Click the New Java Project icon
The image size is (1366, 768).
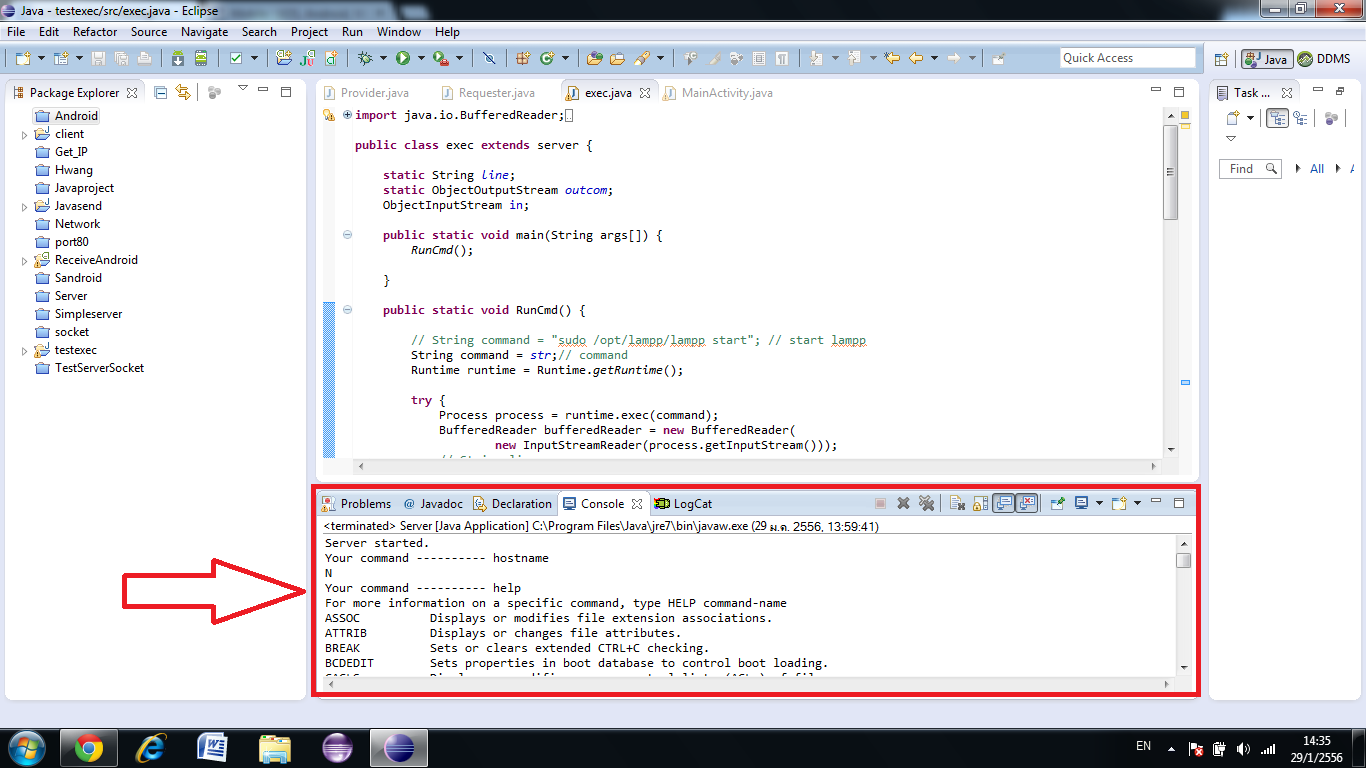click(x=284, y=58)
